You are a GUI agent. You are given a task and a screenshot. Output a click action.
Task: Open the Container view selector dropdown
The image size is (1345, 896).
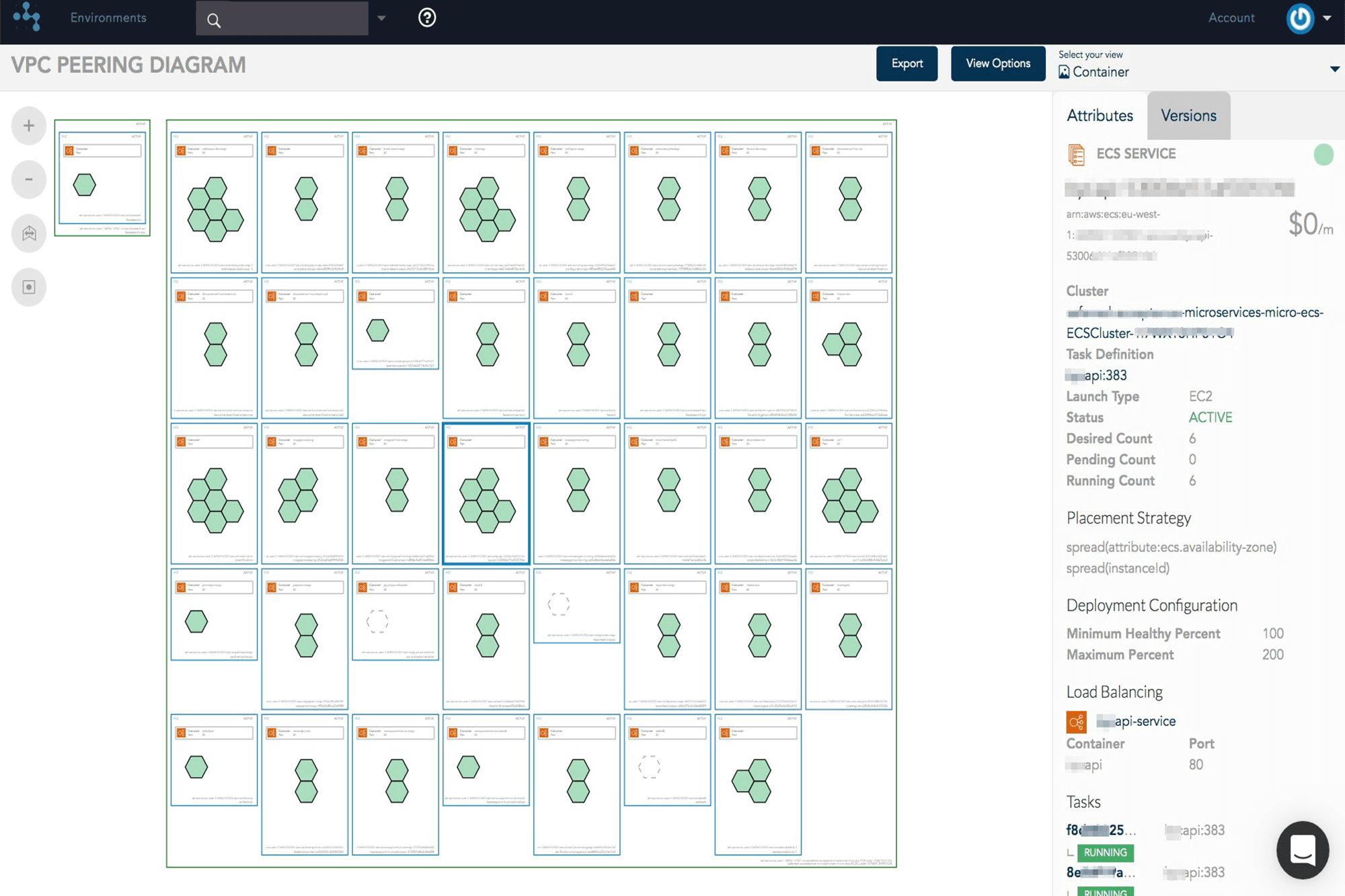coord(1335,69)
